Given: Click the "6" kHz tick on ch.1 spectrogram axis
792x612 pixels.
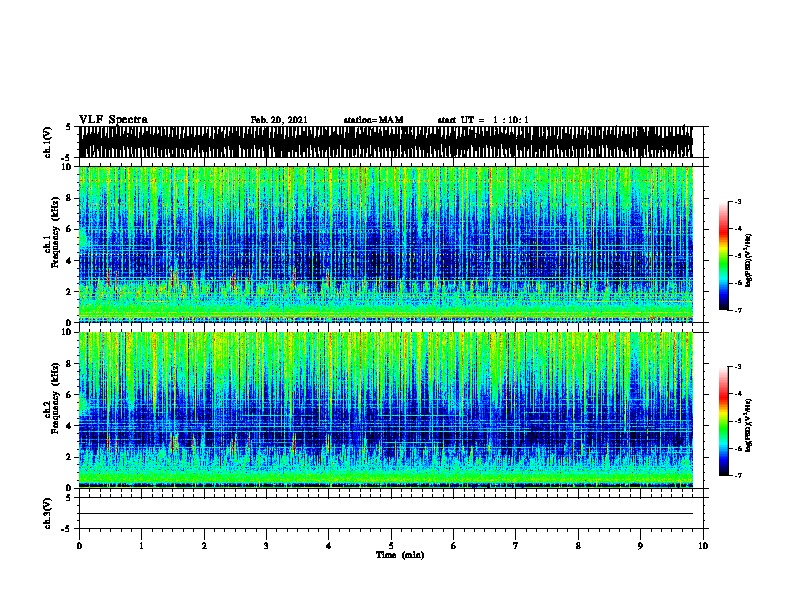Looking at the screenshot, I should click(x=70, y=229).
